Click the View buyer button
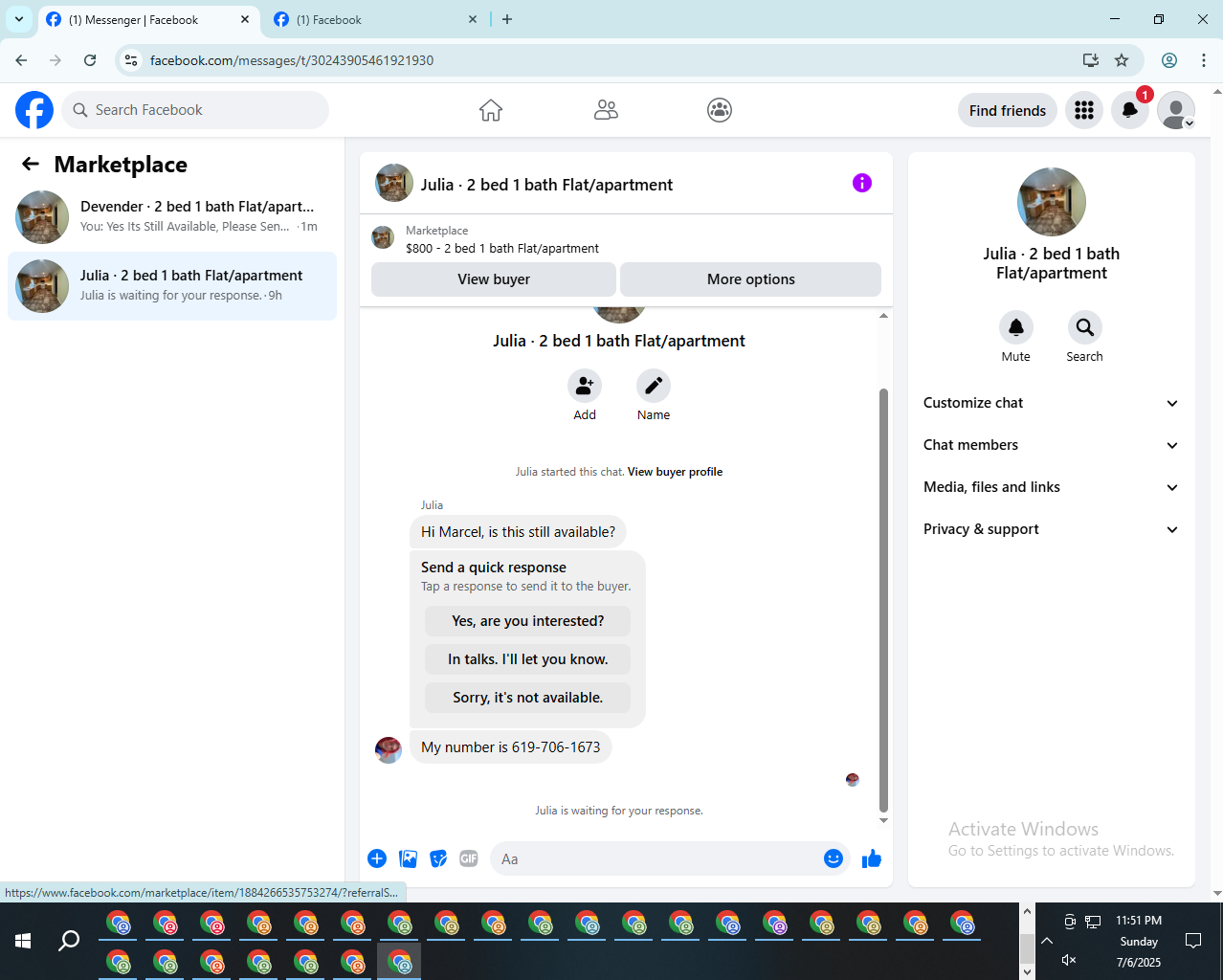The image size is (1223, 980). click(494, 279)
